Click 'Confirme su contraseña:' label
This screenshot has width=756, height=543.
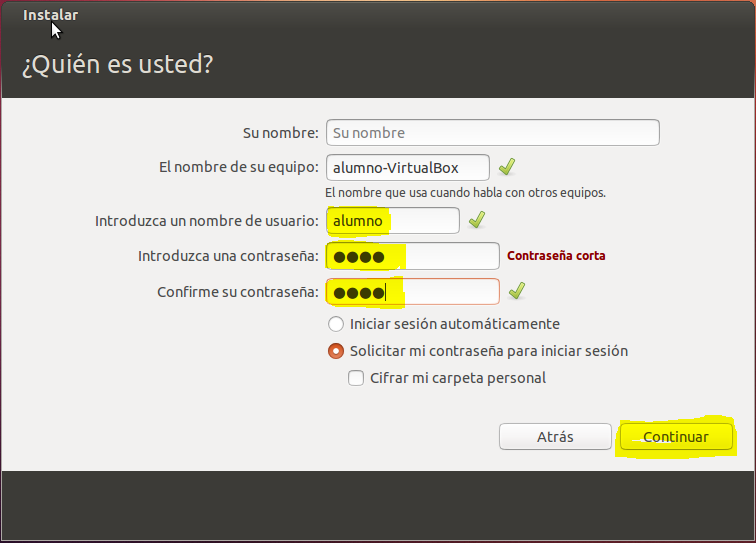tap(238, 292)
